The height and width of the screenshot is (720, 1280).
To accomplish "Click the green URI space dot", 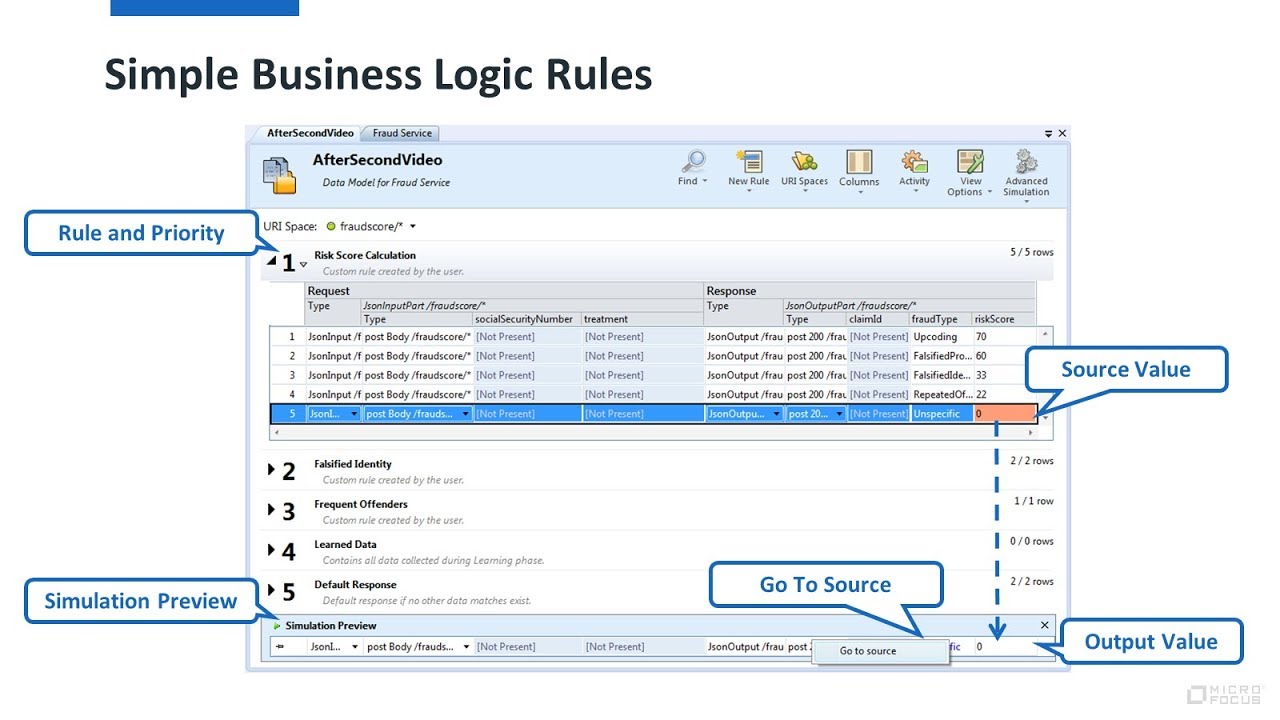I will [x=331, y=226].
